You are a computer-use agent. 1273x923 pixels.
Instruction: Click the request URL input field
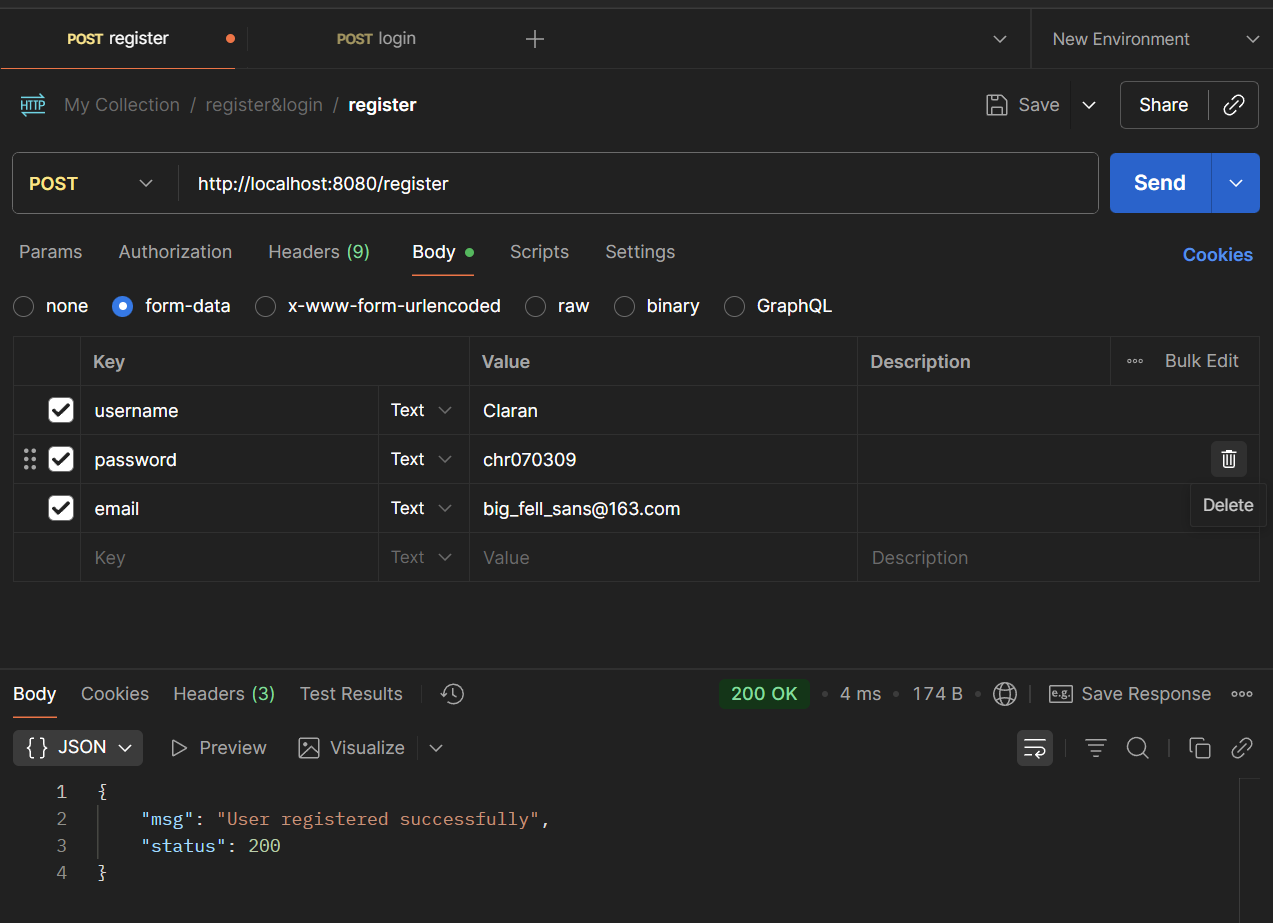click(x=638, y=183)
